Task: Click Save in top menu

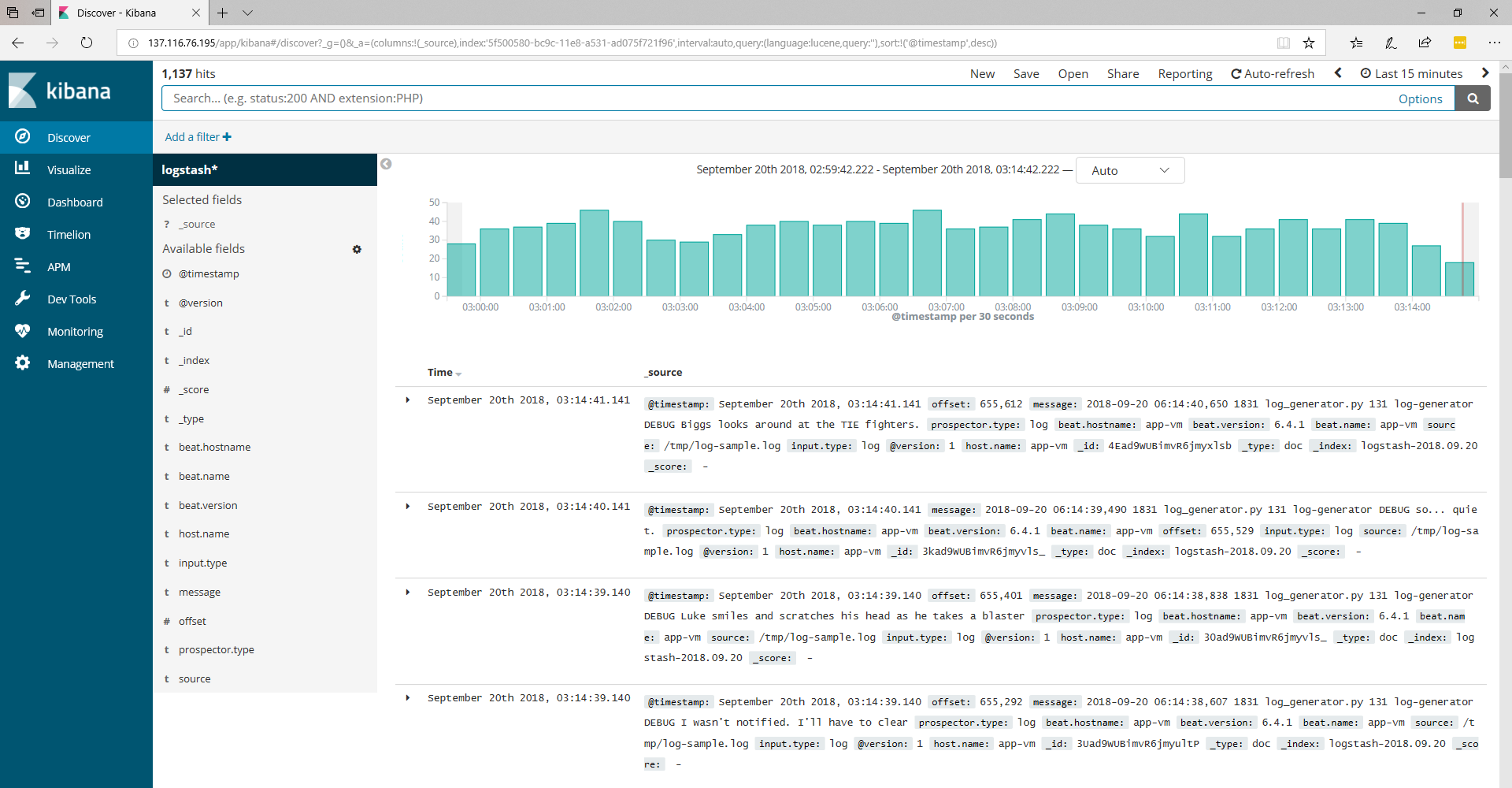Action: pos(1026,73)
